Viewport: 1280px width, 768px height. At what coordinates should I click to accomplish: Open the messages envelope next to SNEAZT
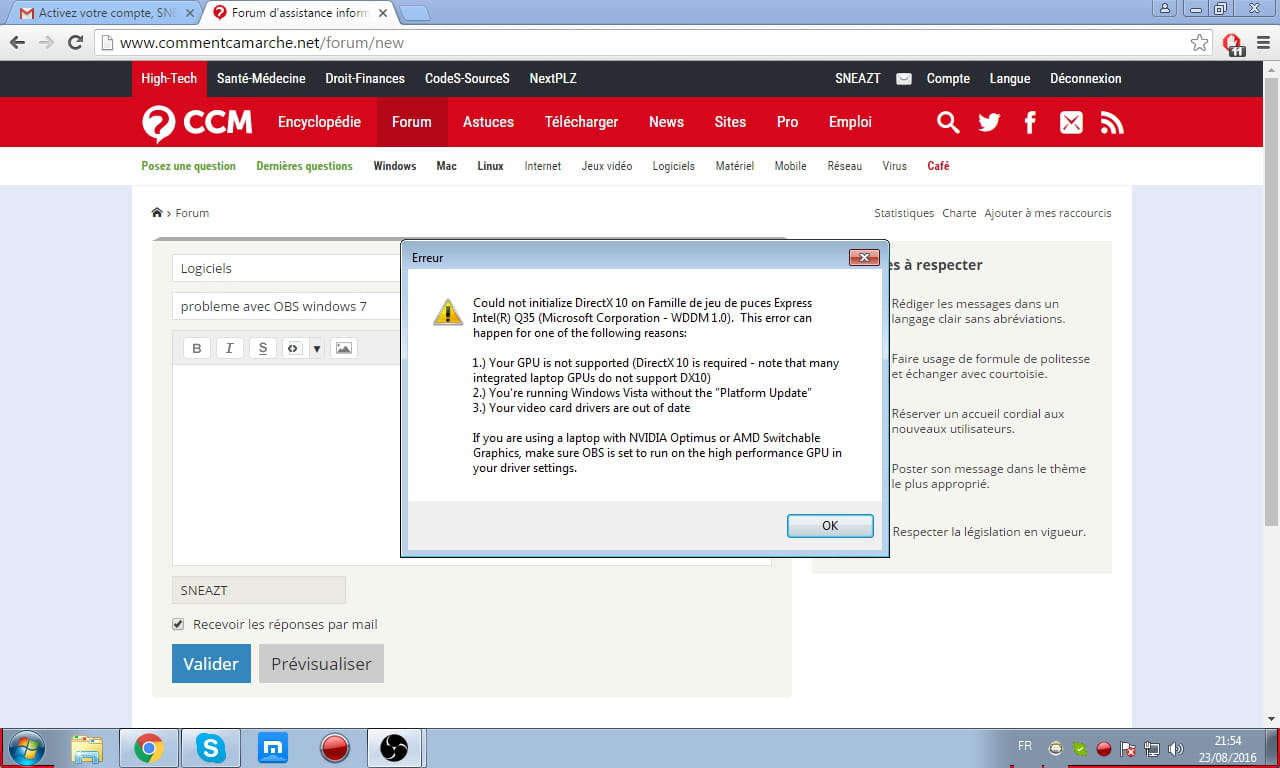click(904, 78)
